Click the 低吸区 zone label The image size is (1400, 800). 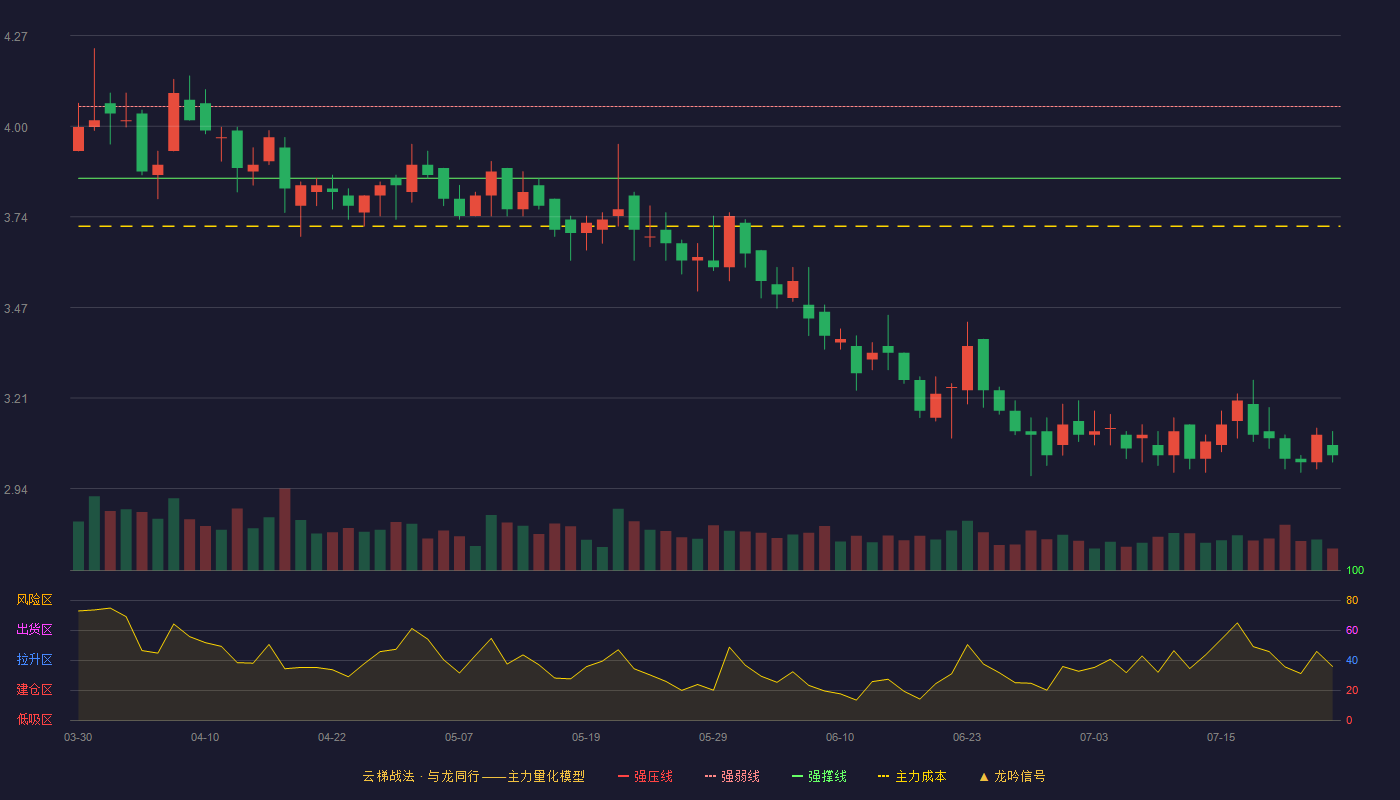pos(34,719)
